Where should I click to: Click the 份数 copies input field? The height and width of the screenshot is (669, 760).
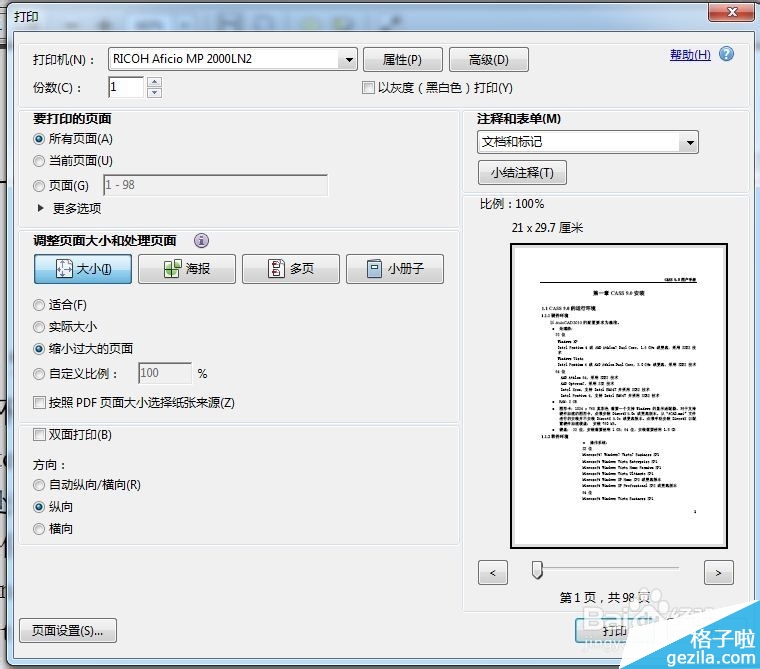pos(127,88)
